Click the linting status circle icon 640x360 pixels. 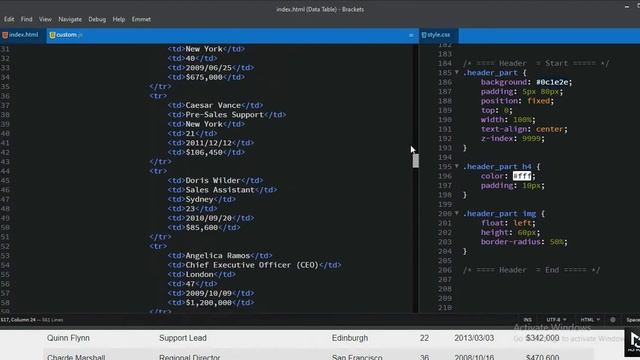pyautogui.click(x=613, y=320)
